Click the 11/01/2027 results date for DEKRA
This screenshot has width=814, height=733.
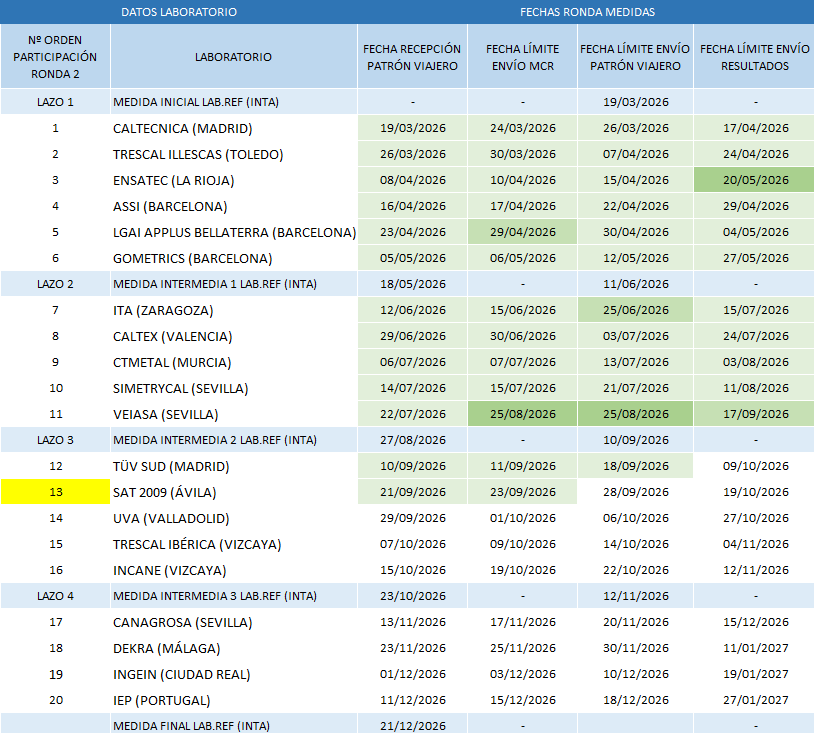754,648
